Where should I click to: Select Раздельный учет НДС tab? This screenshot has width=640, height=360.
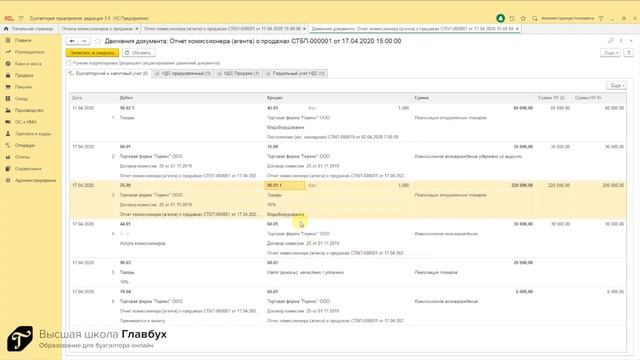pyautogui.click(x=295, y=73)
